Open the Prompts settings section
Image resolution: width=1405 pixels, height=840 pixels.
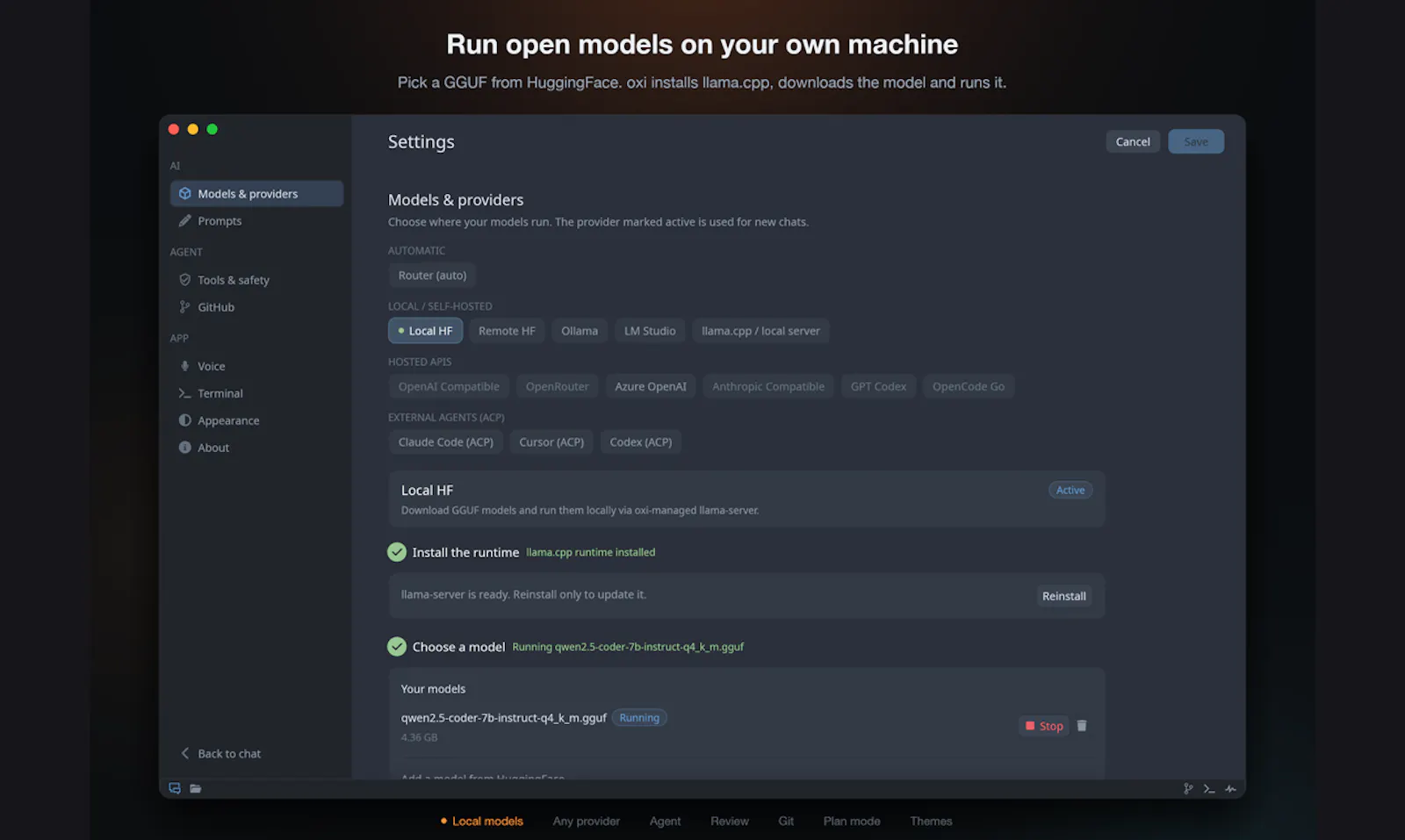[x=256, y=221]
